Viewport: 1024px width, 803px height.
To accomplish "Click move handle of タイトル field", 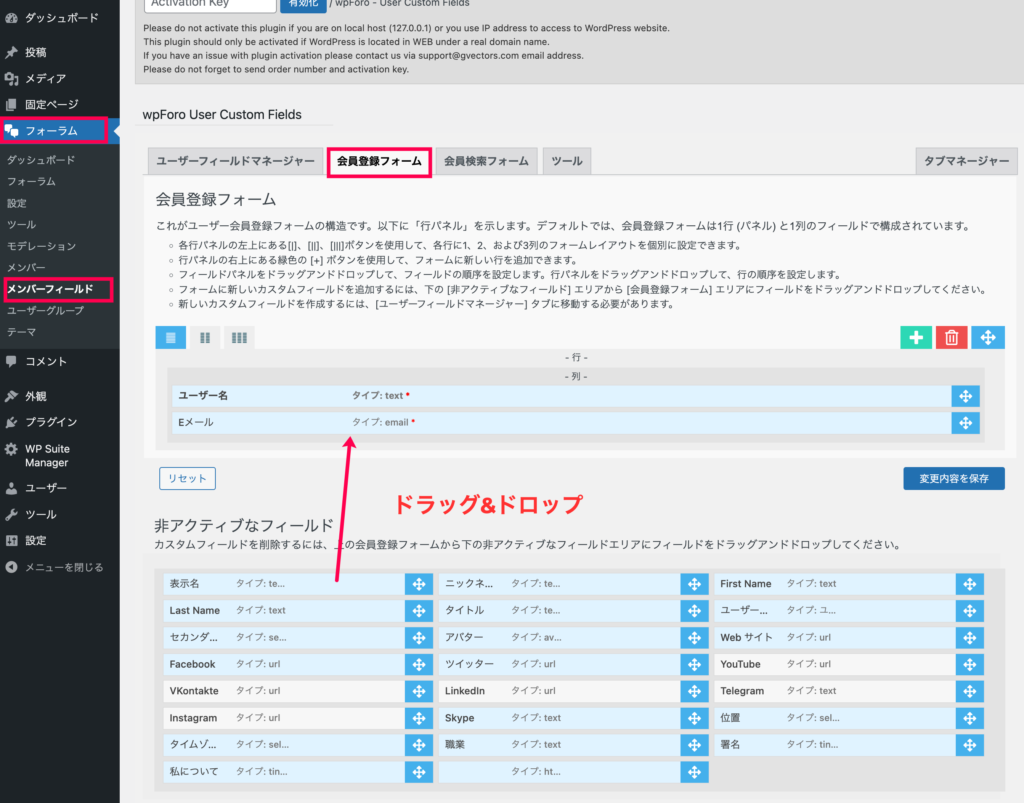I will [694, 611].
